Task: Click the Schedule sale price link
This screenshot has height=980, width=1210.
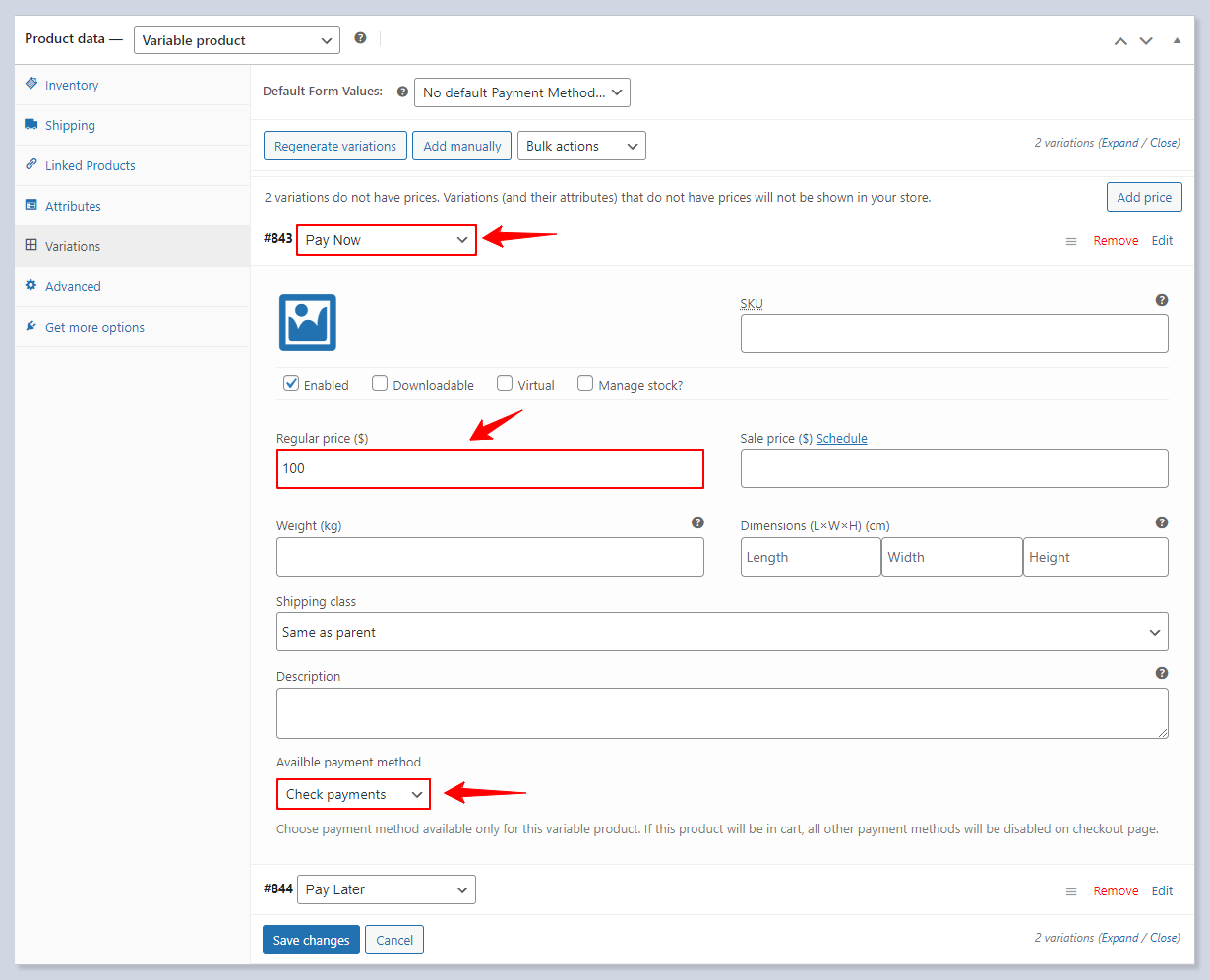Action: click(x=841, y=438)
